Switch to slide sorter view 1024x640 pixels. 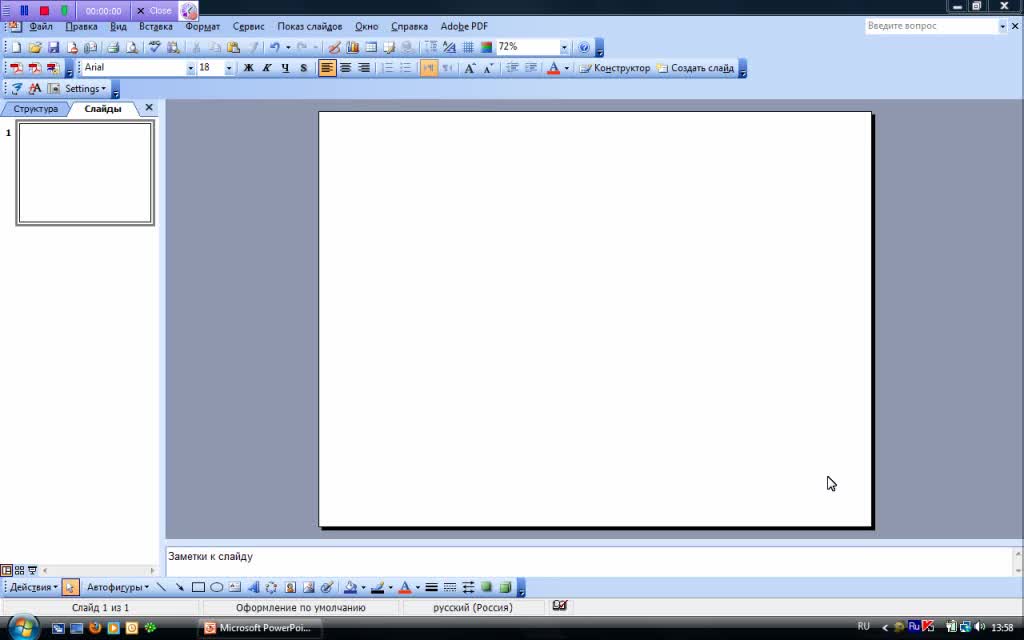pos(19,570)
